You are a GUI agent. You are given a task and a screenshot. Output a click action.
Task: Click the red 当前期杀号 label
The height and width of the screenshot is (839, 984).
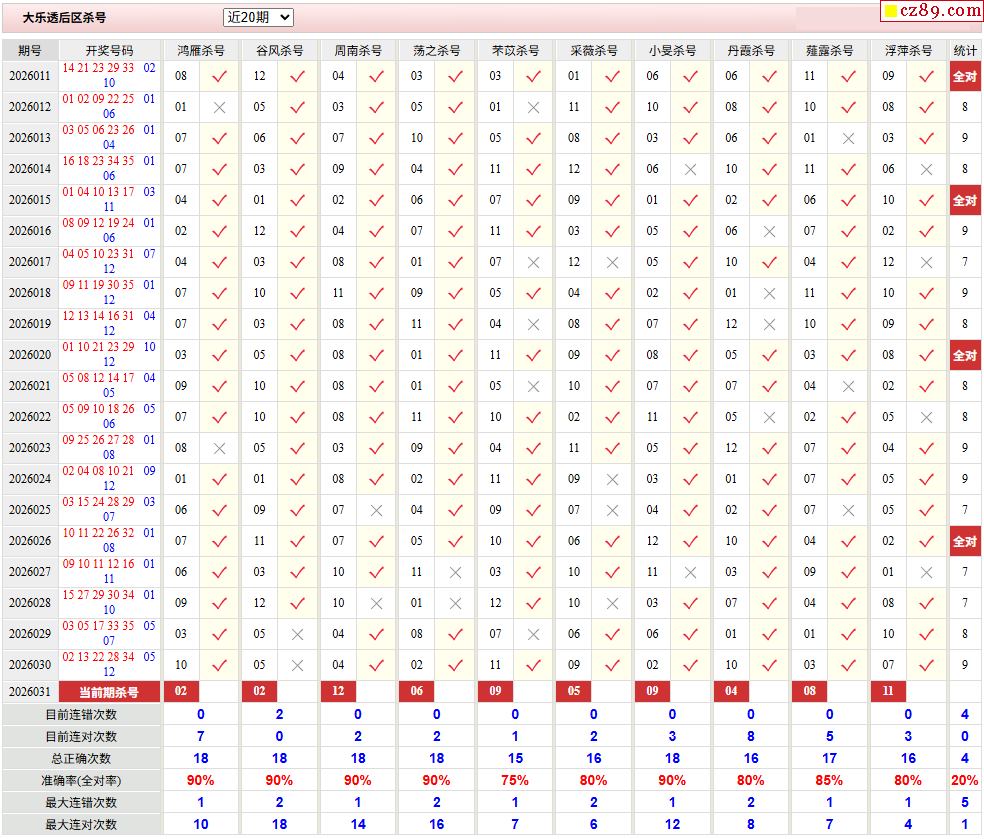coord(110,692)
